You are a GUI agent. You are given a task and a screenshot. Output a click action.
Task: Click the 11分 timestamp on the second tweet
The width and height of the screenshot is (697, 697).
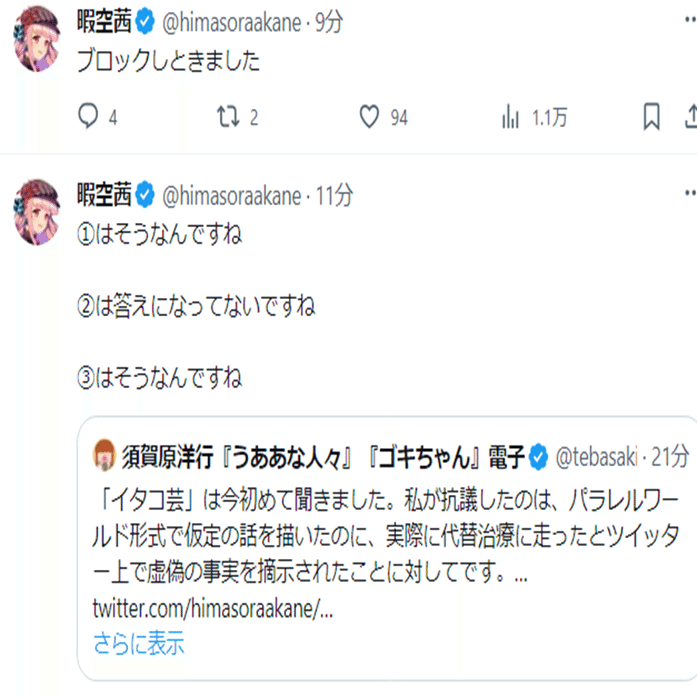(334, 195)
